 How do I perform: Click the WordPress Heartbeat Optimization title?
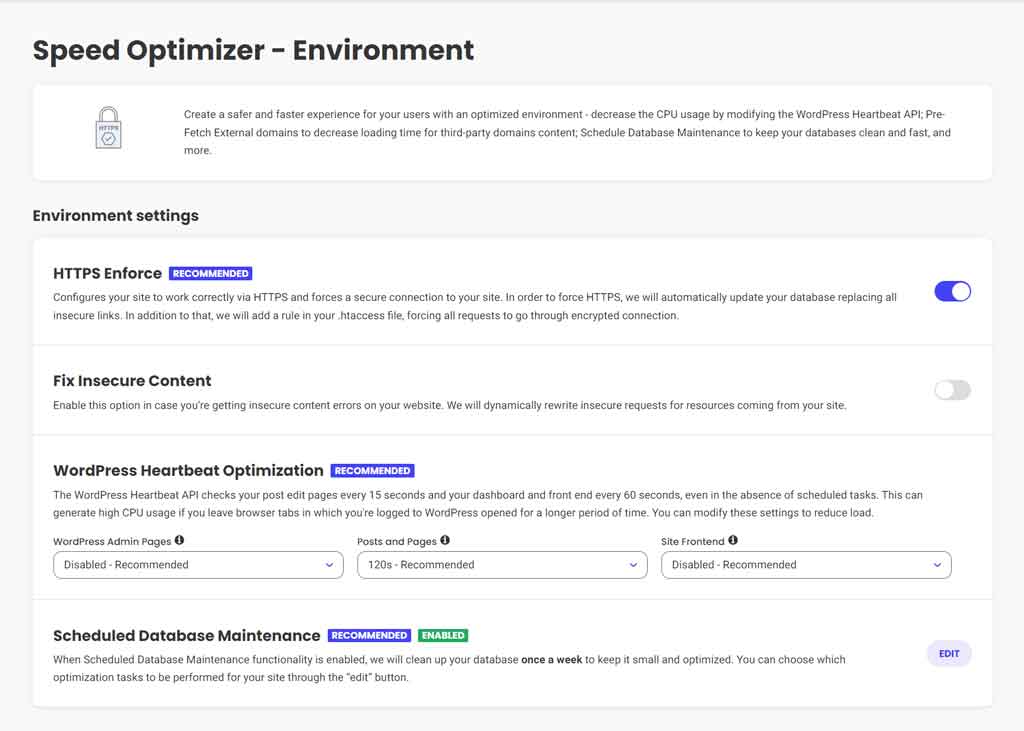pos(188,470)
